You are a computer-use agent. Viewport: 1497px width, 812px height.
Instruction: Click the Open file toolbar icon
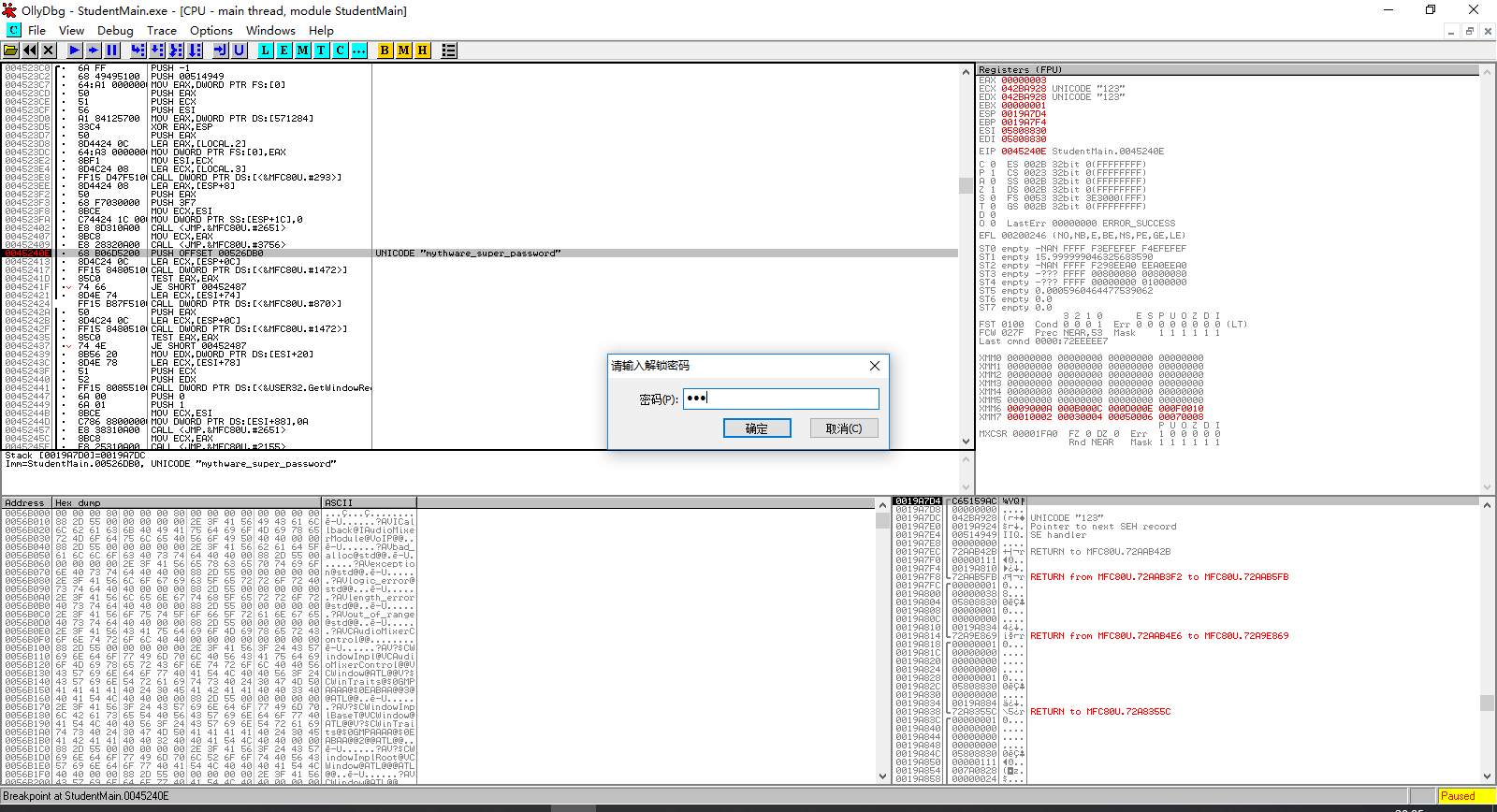(x=11, y=51)
